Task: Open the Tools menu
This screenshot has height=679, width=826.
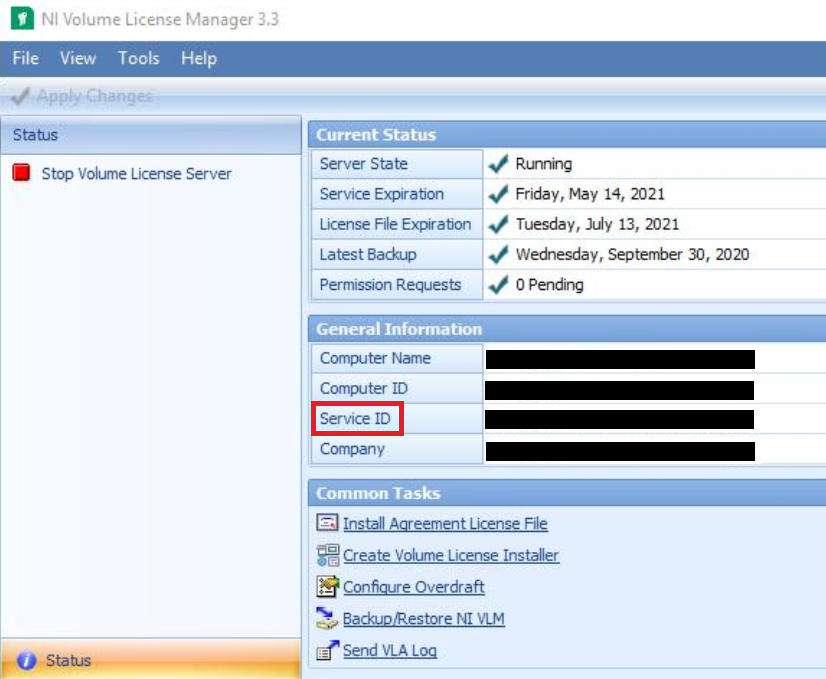Action: (x=139, y=58)
